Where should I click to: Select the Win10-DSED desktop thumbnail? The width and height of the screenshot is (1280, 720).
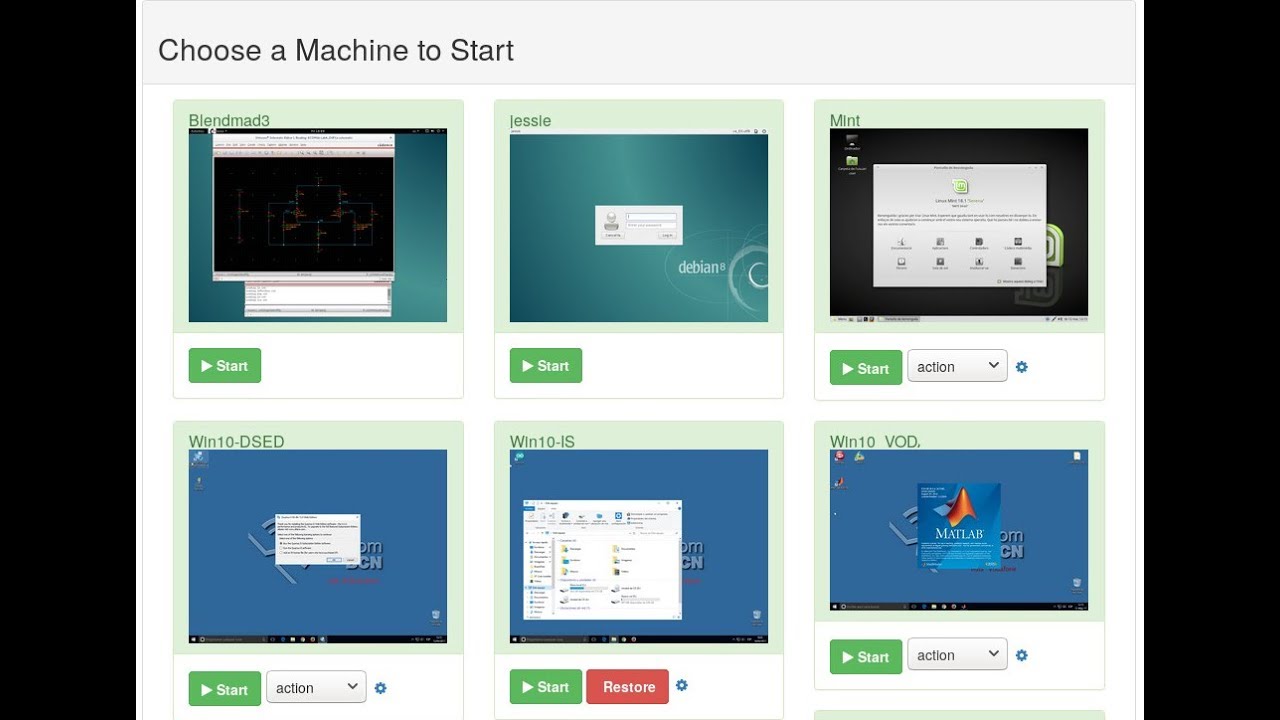[318, 546]
